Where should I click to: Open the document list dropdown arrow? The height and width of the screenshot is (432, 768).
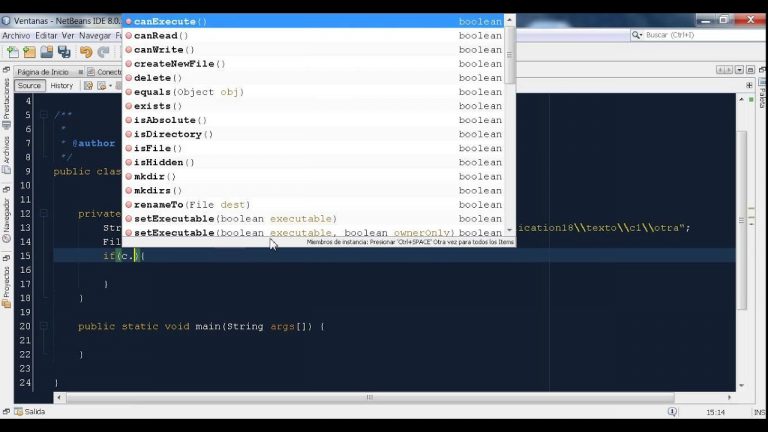point(740,70)
